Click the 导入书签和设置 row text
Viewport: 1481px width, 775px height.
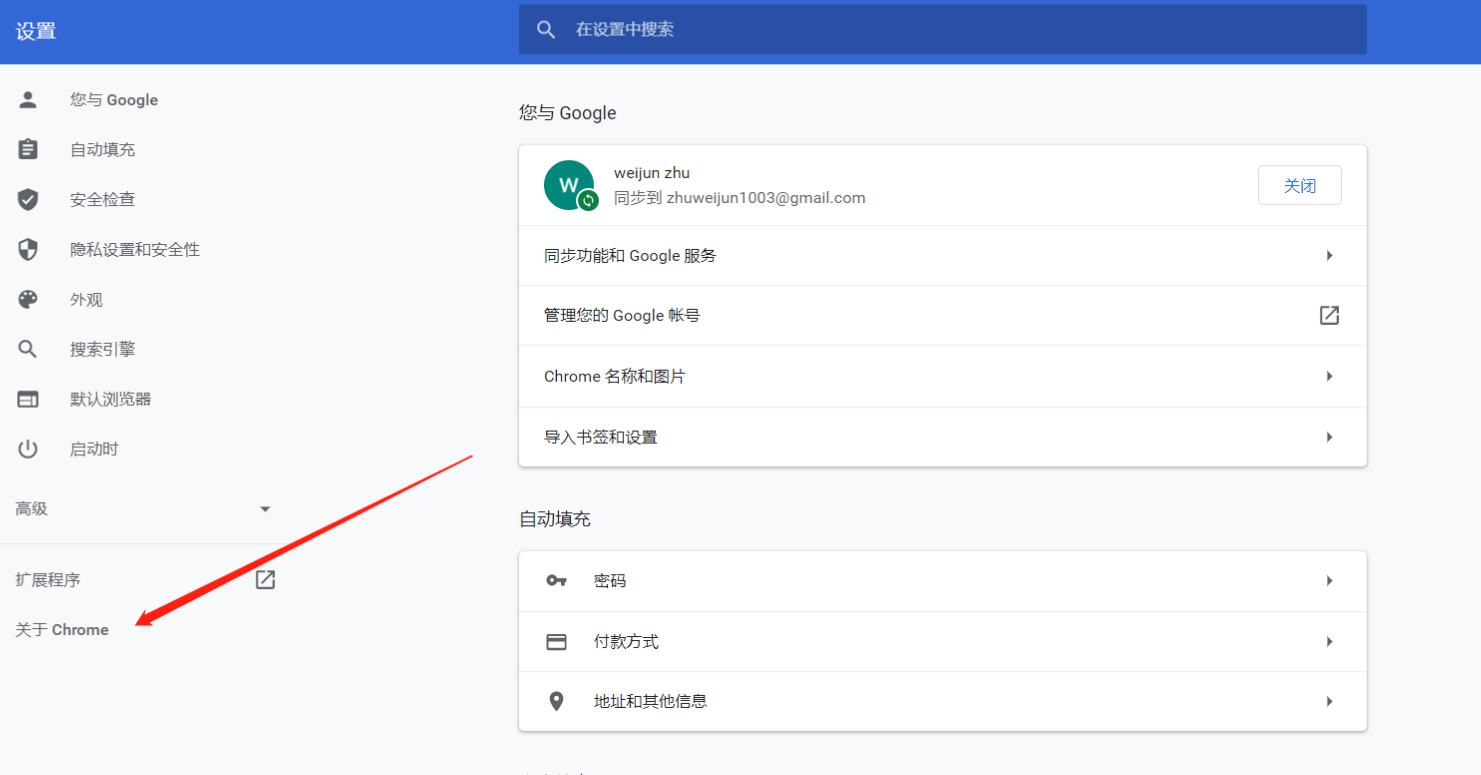pos(601,437)
